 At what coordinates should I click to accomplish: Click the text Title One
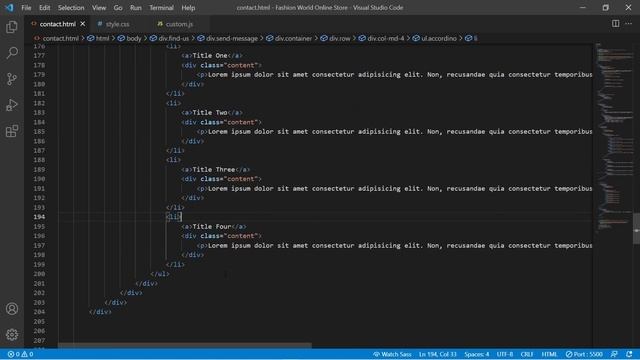210,56
